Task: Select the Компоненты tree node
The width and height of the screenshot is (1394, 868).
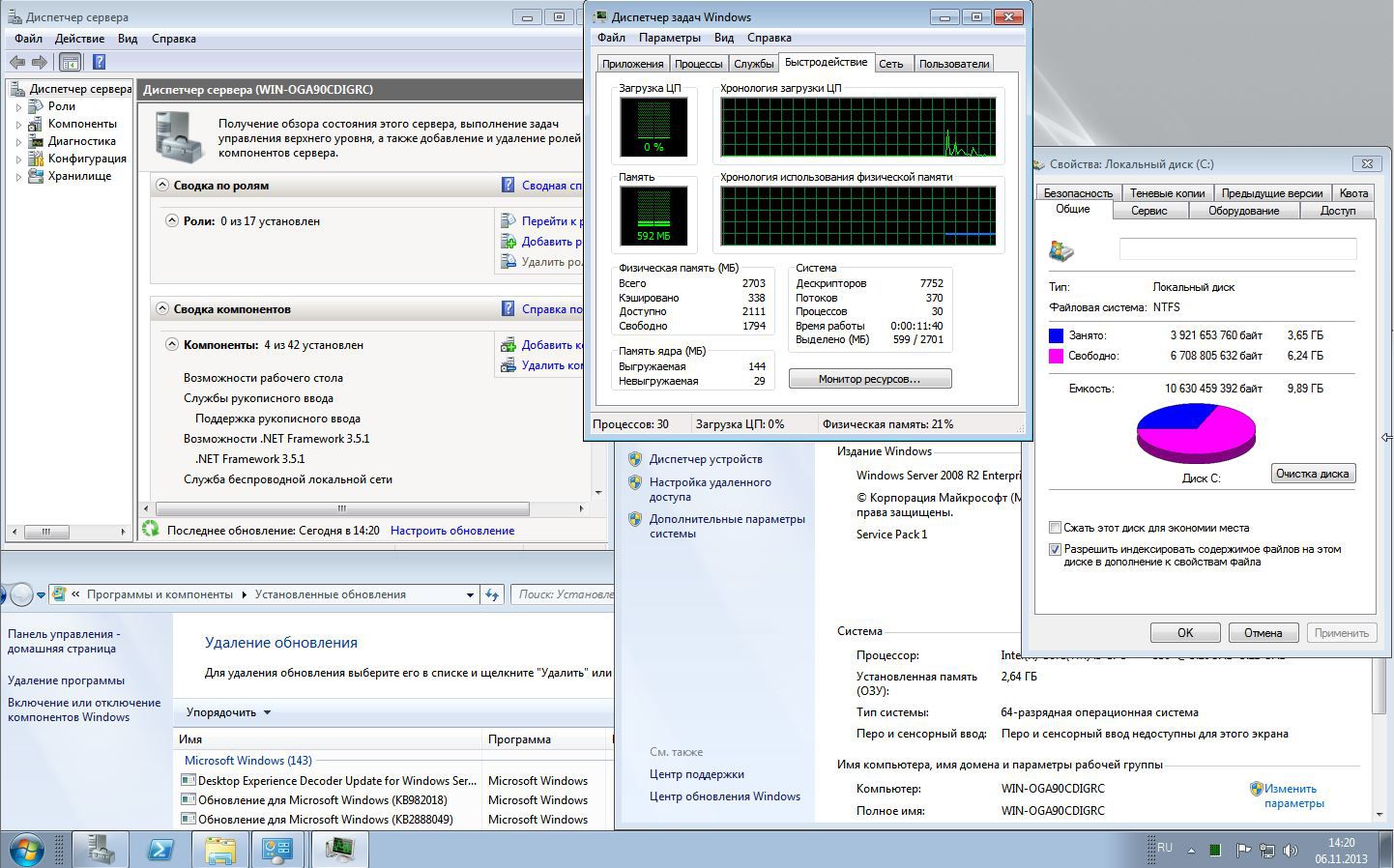Action: pos(82,124)
